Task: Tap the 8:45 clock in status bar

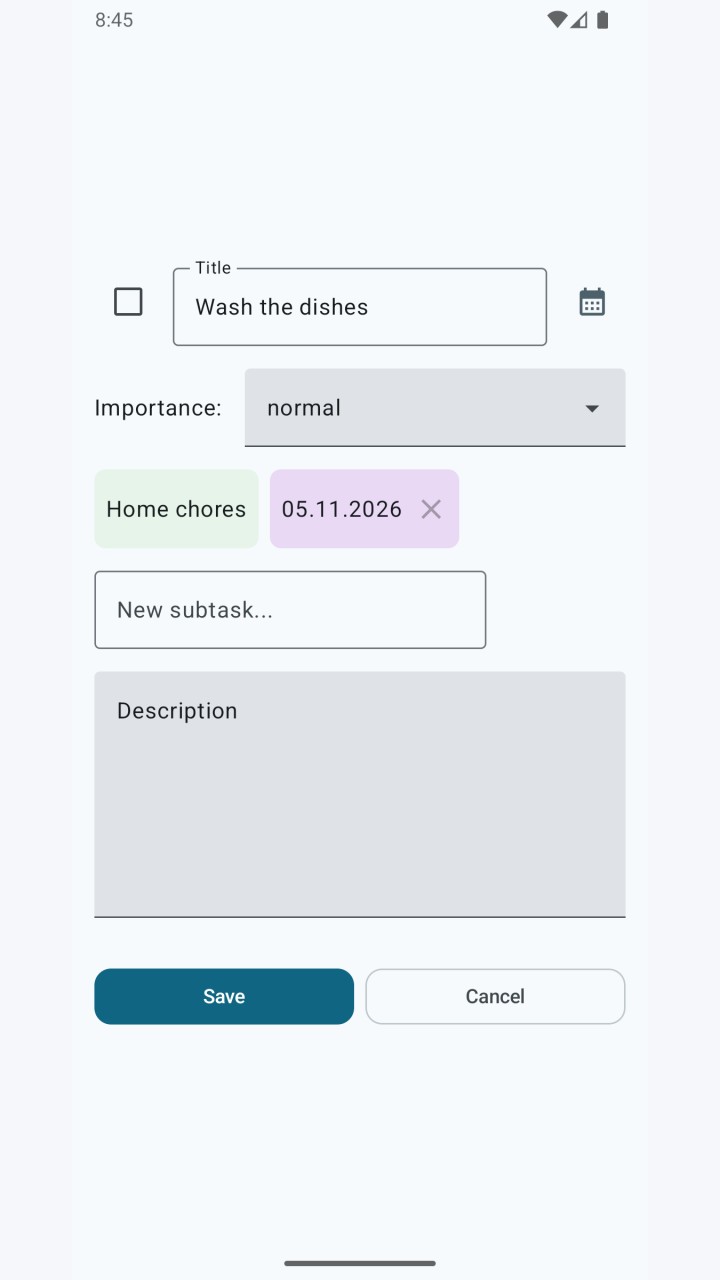Action: pyautogui.click(x=114, y=20)
